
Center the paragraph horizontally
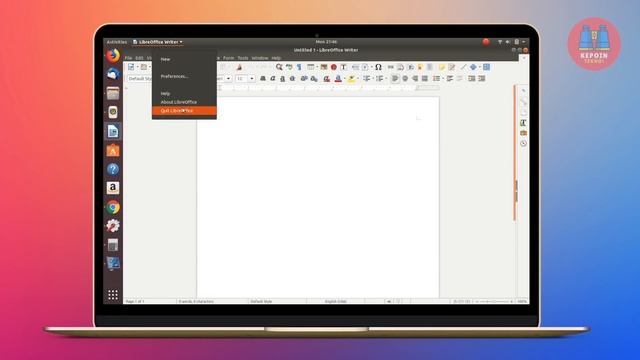(x=405, y=78)
